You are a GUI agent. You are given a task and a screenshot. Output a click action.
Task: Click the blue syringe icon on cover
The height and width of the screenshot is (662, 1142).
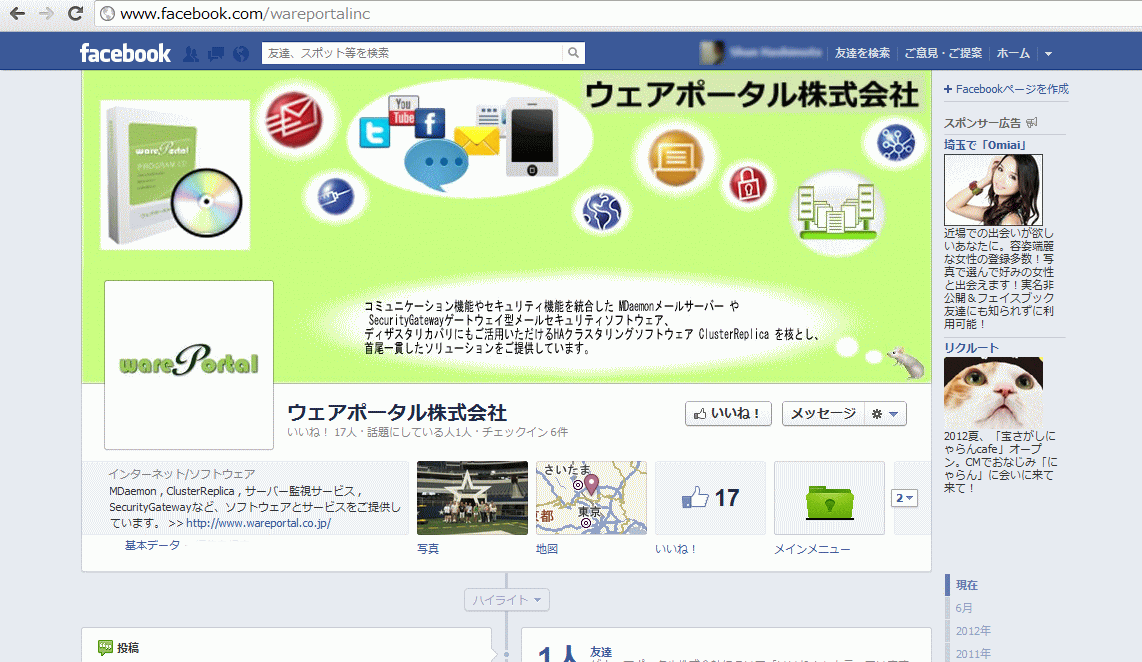pyautogui.click(x=336, y=197)
